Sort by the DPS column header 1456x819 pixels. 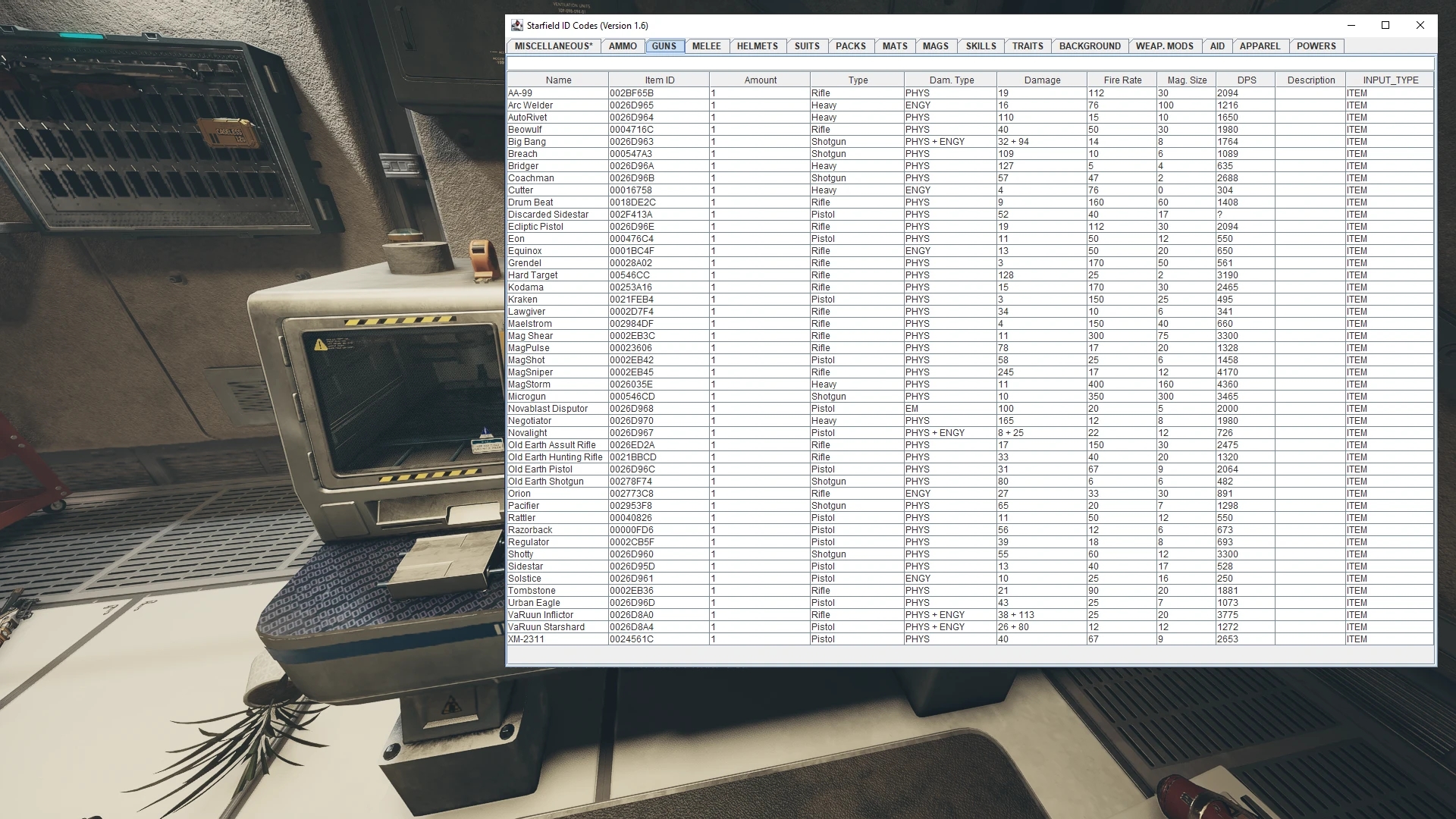(1246, 80)
